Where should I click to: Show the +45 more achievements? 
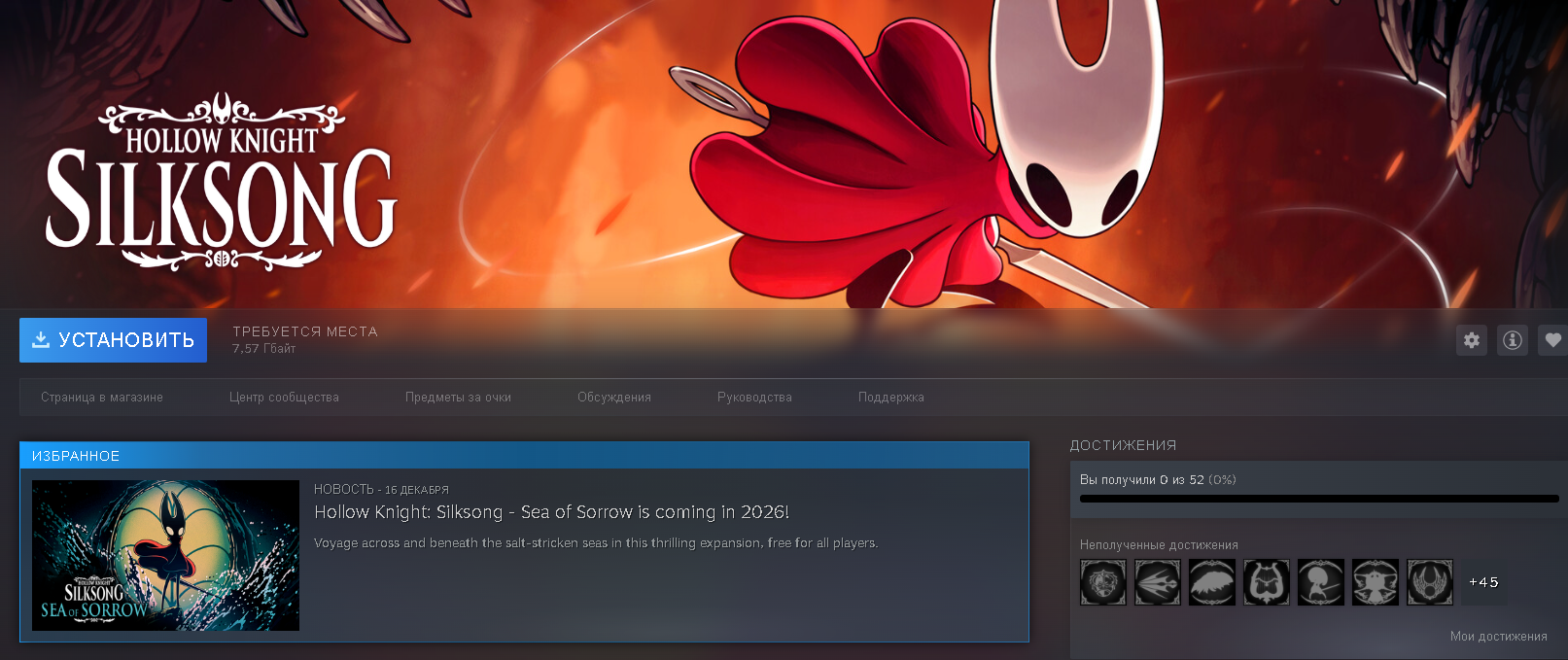click(1484, 582)
